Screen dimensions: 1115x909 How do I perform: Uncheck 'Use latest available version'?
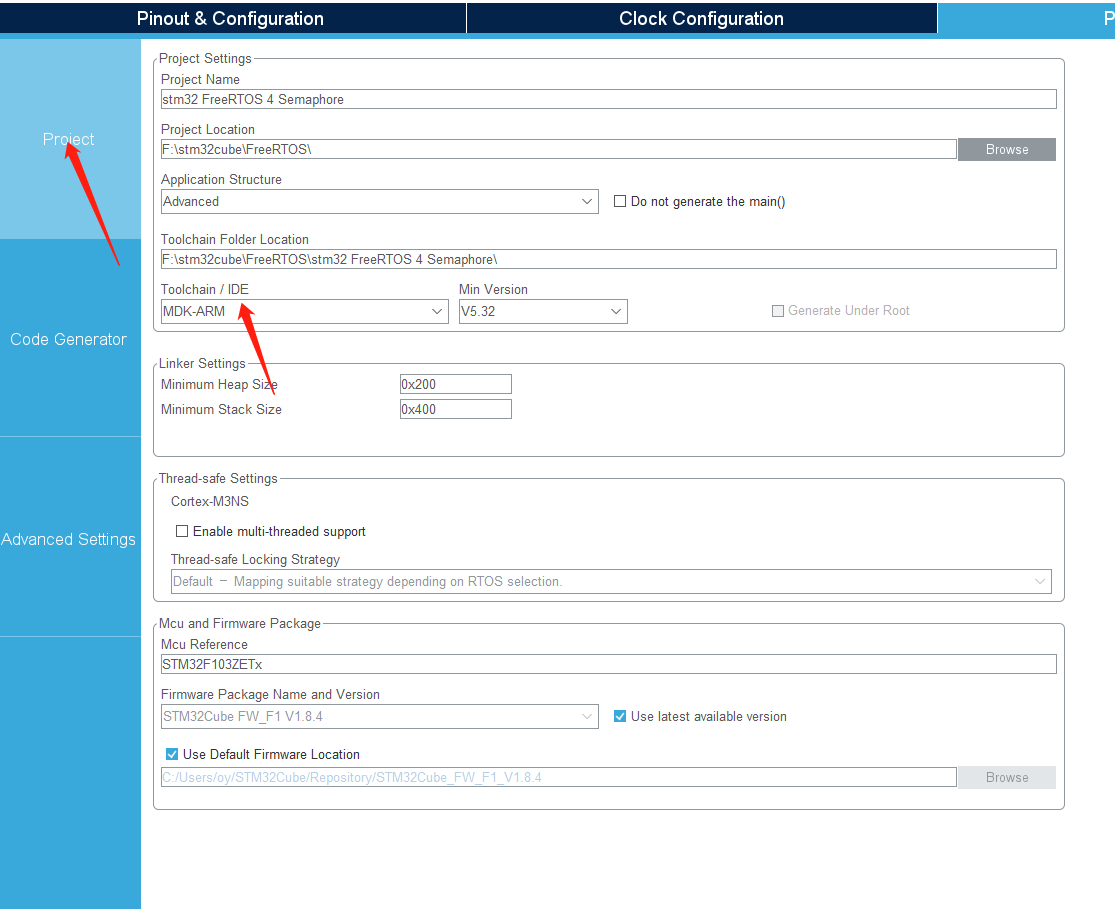[x=620, y=716]
